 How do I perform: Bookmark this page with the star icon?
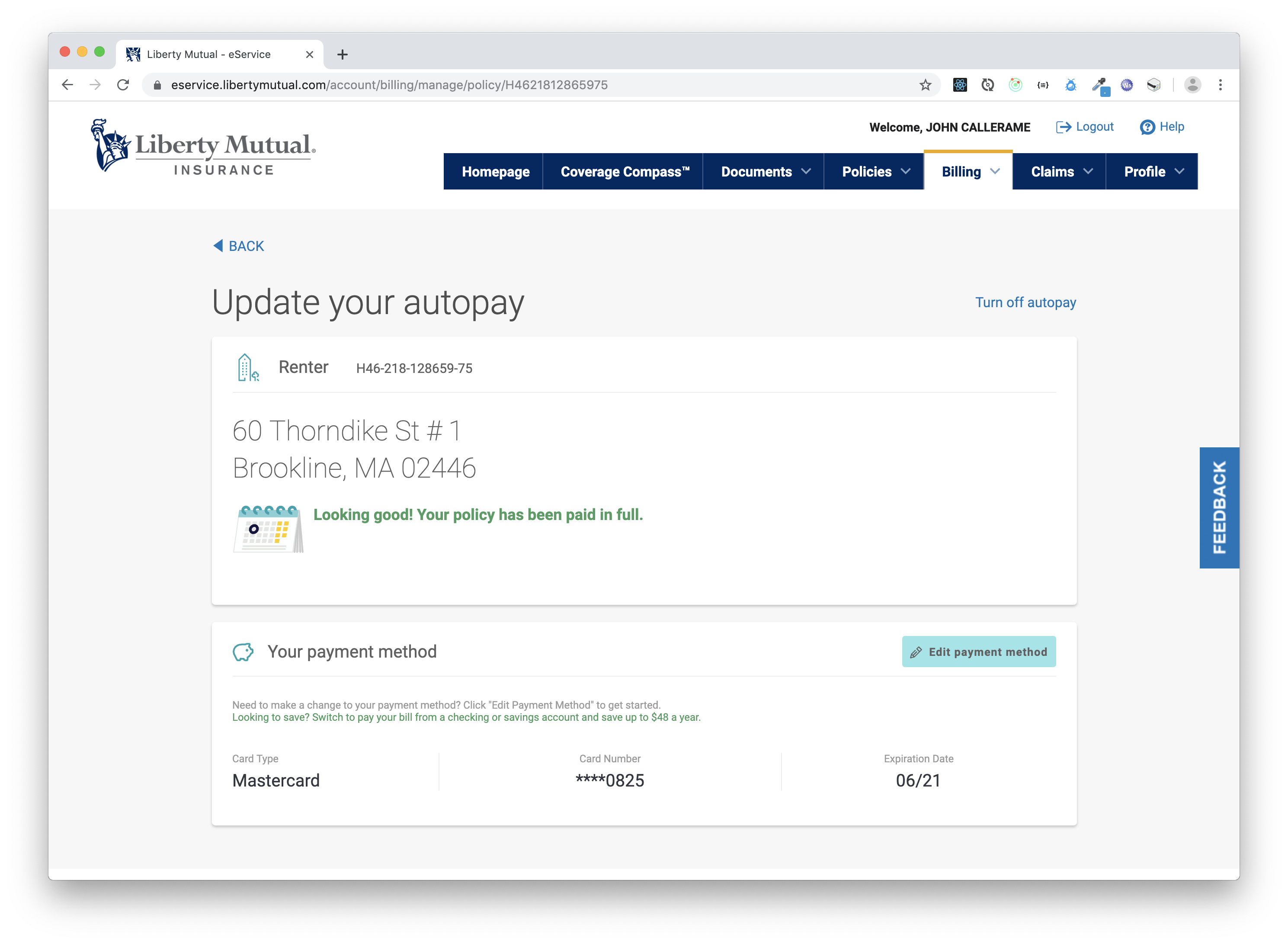click(924, 84)
